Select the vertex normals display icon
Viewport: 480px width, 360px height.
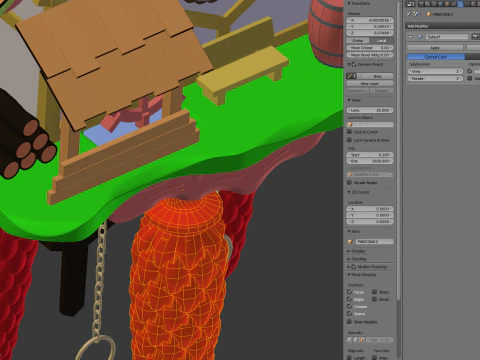pyautogui.click(x=349, y=340)
